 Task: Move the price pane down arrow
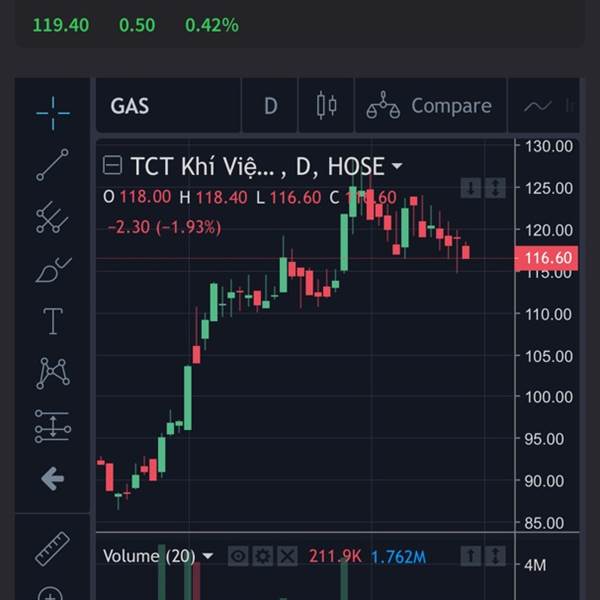coord(471,188)
